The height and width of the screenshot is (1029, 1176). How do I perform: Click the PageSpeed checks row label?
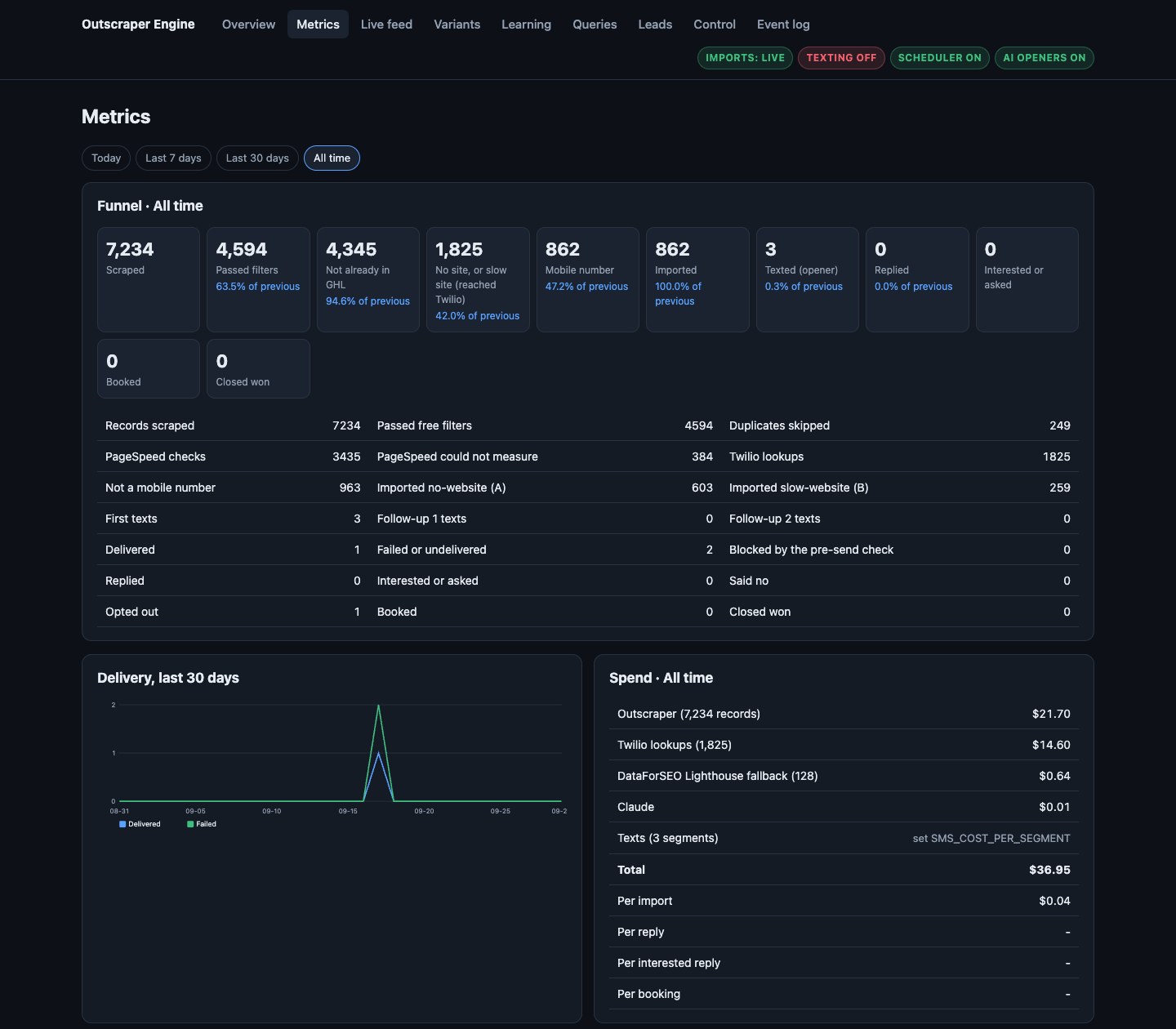pos(155,457)
